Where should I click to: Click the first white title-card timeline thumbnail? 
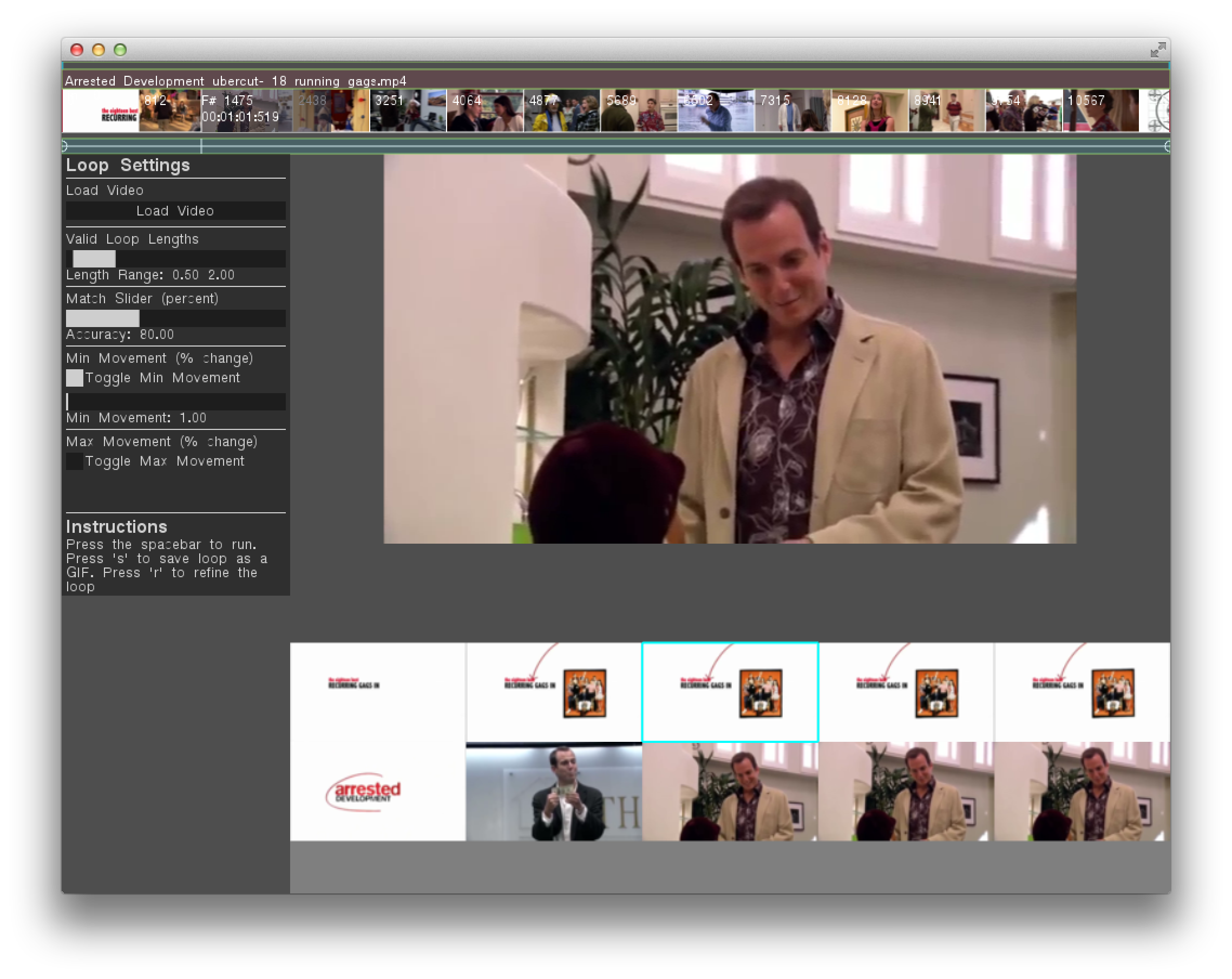pos(101,111)
